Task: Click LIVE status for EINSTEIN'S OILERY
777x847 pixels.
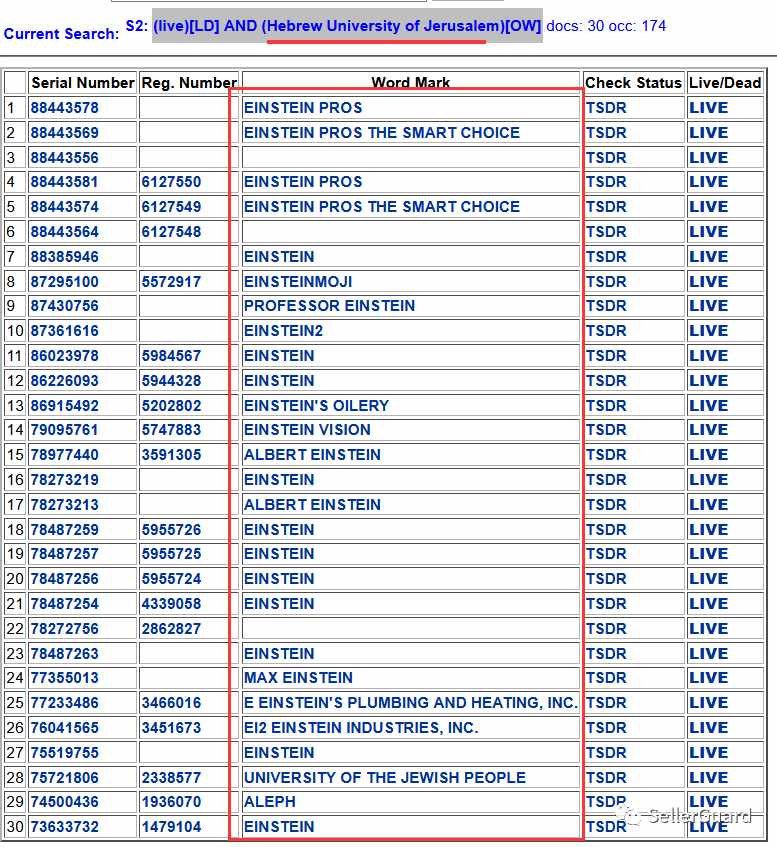Action: (x=708, y=406)
